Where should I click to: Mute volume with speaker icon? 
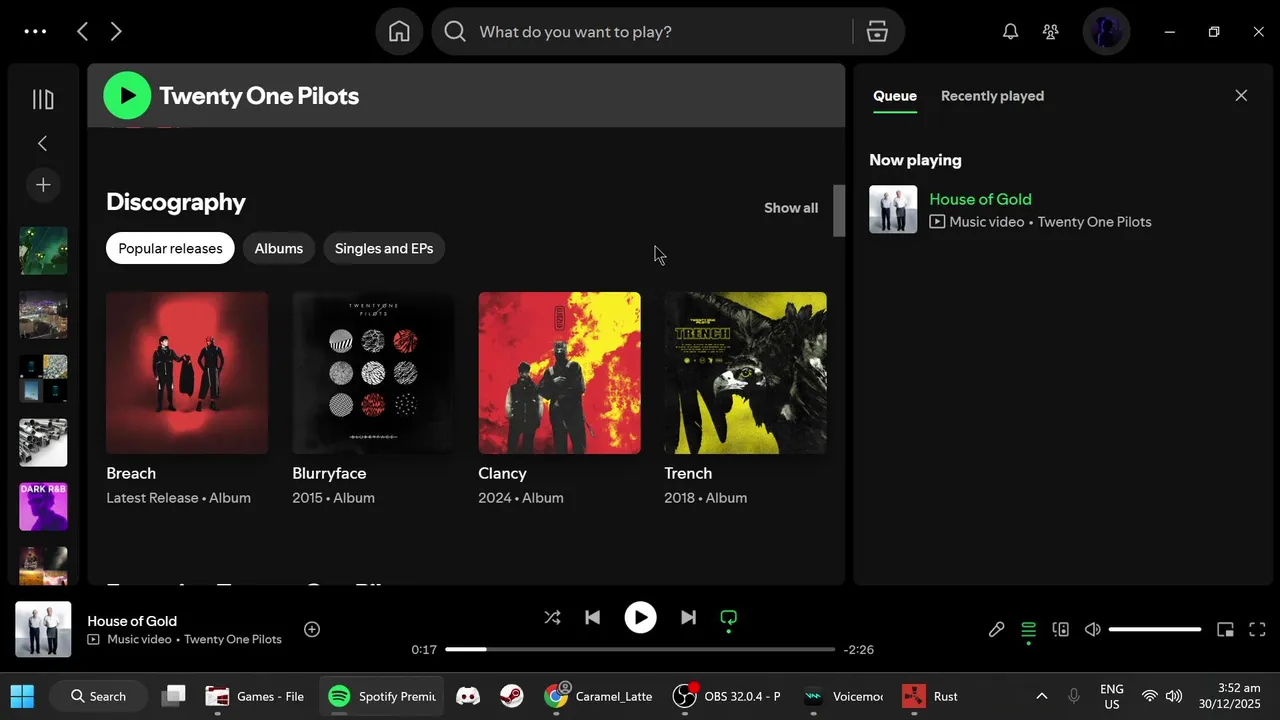(x=1093, y=629)
